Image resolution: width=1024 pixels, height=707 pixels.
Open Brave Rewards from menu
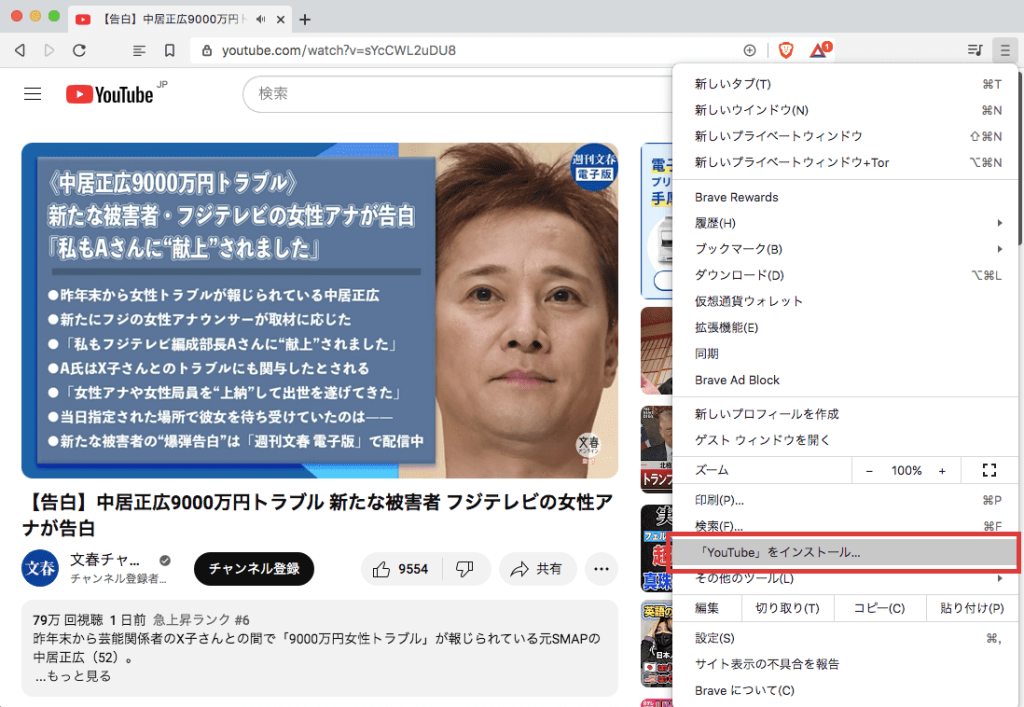pos(846,197)
